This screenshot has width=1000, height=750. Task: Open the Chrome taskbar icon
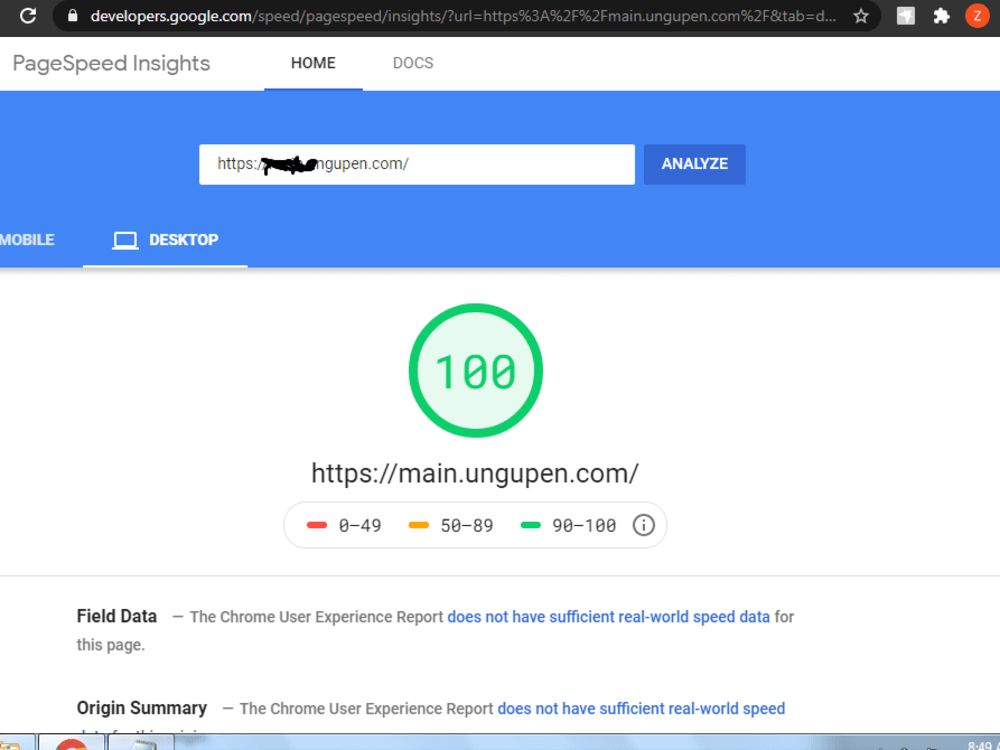[x=71, y=744]
